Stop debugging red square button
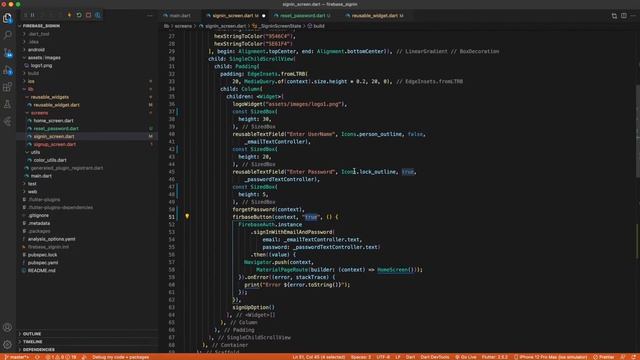Screen dimensions: 640x360 point(89,15)
